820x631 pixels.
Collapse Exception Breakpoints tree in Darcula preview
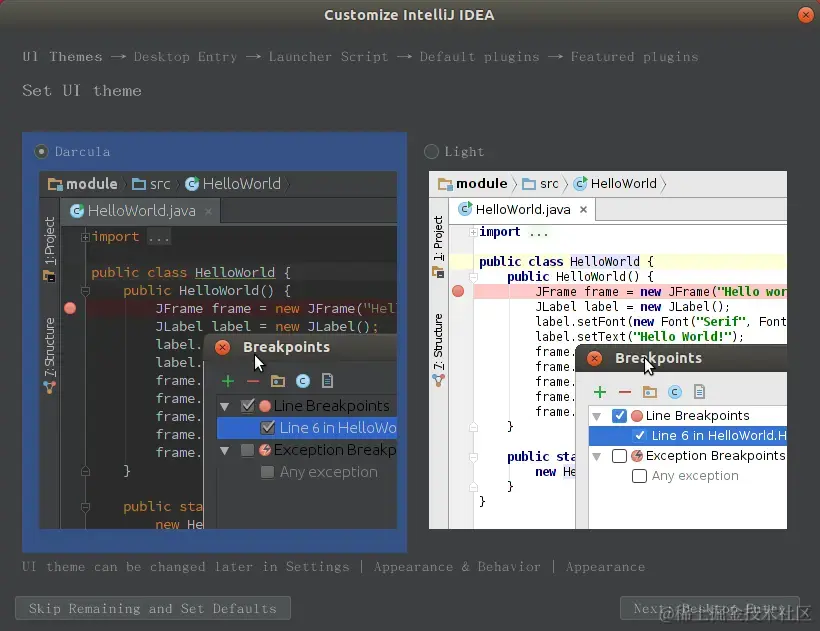point(225,451)
